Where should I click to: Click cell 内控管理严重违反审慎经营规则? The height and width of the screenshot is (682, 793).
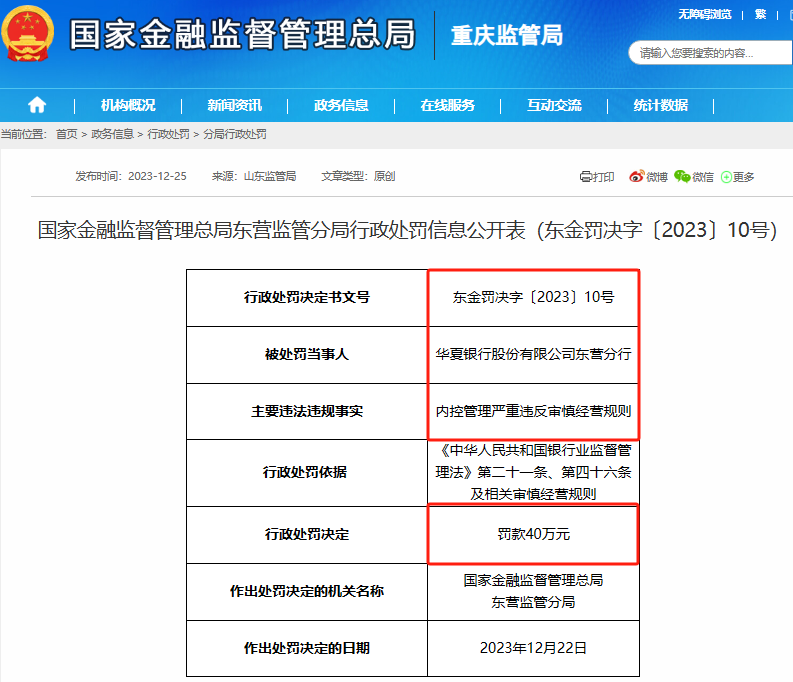[534, 411]
